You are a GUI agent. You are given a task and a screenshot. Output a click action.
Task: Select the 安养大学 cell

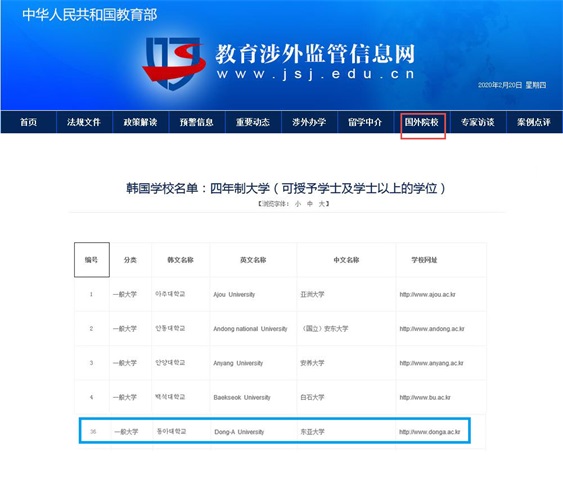click(346, 363)
